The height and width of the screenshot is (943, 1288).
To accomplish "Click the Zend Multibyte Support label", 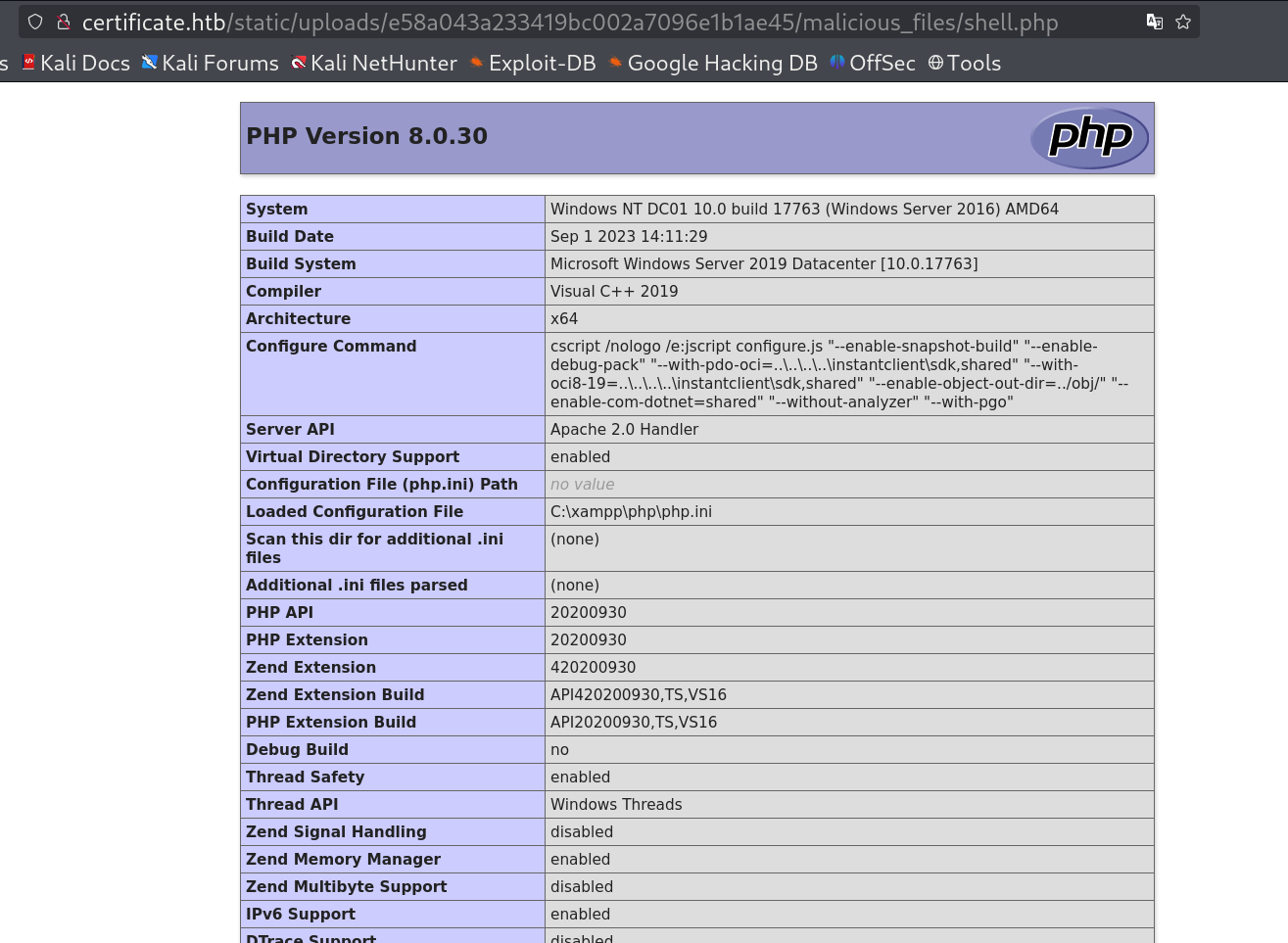I will [346, 886].
